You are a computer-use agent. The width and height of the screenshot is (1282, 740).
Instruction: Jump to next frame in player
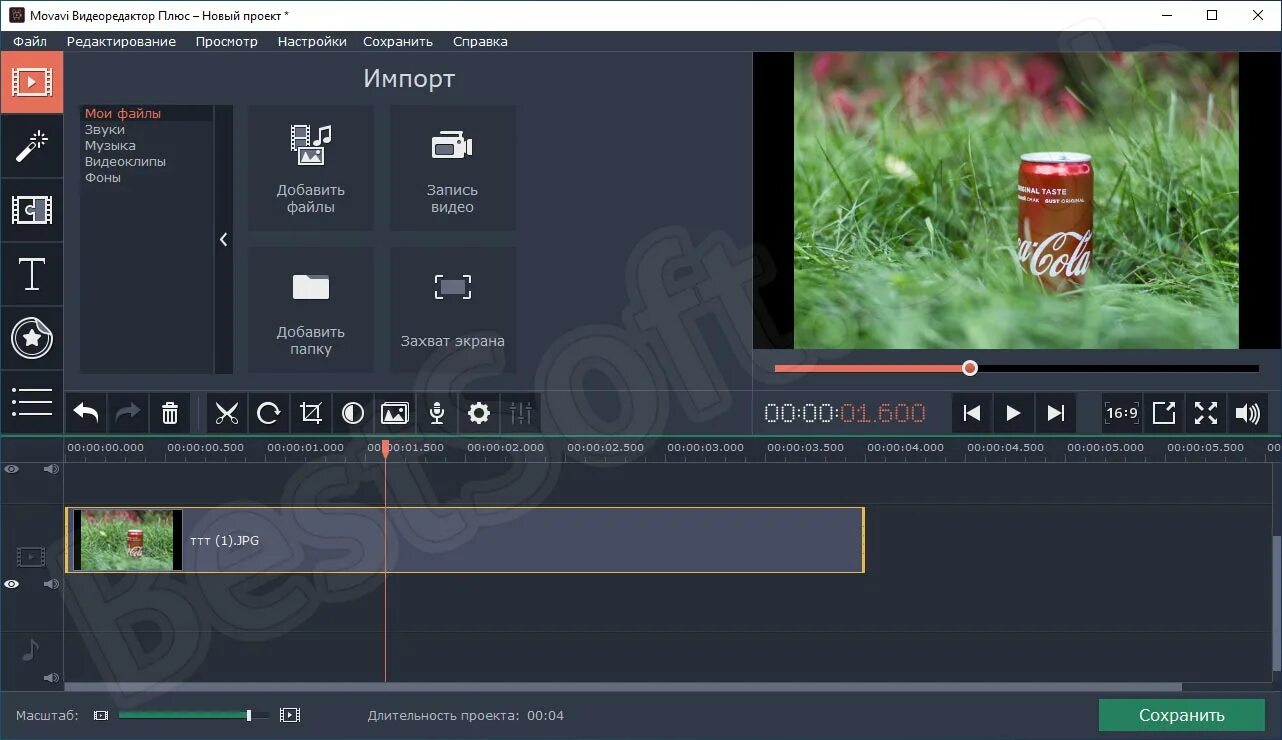pos(1055,413)
